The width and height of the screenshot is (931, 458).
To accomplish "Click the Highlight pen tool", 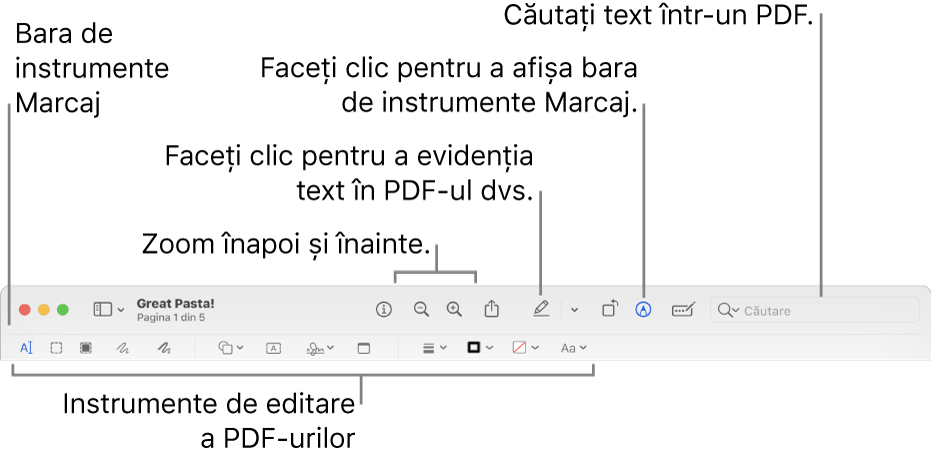I will pyautogui.click(x=542, y=309).
